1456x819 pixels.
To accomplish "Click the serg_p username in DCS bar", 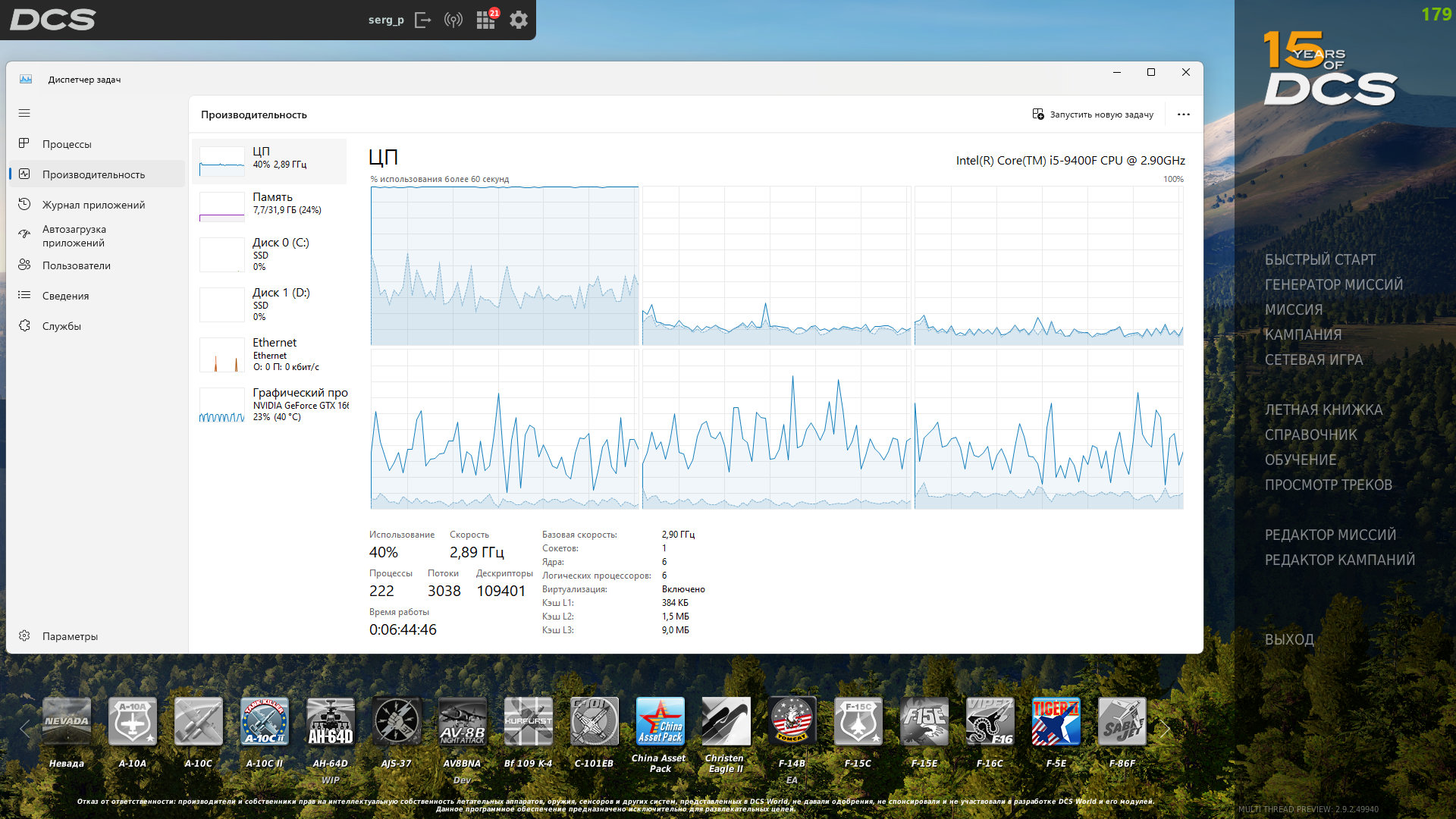I will coord(386,20).
